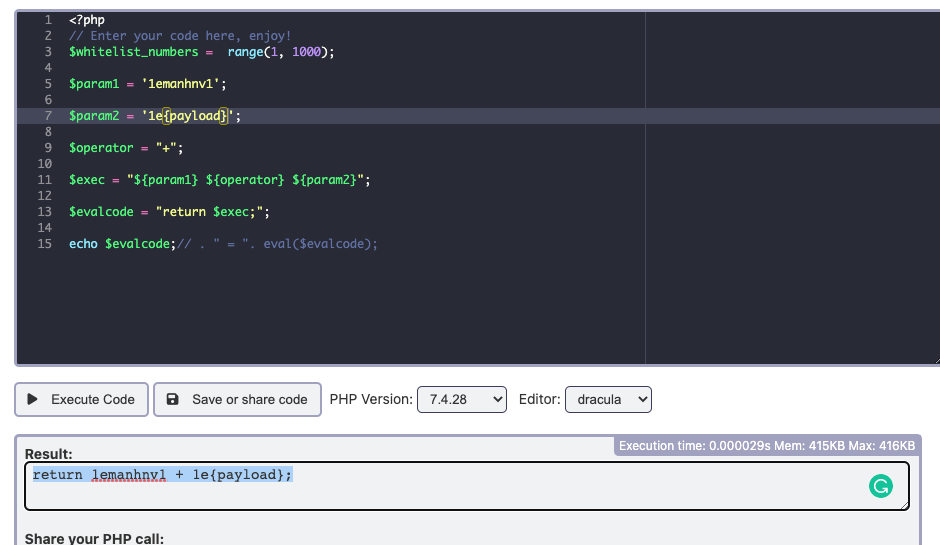Click the Grammarly icon in Result box
The image size is (940, 545).
[881, 486]
